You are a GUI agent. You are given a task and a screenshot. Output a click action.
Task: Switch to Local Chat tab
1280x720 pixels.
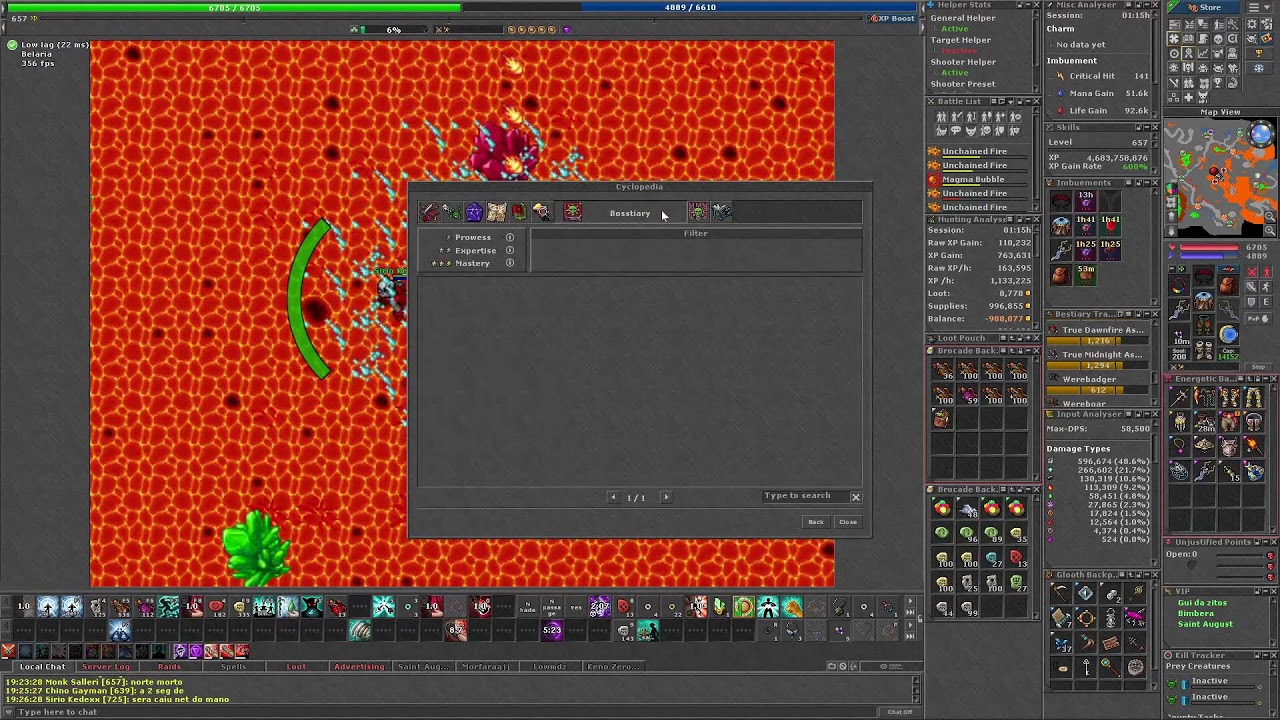pyautogui.click(x=42, y=667)
